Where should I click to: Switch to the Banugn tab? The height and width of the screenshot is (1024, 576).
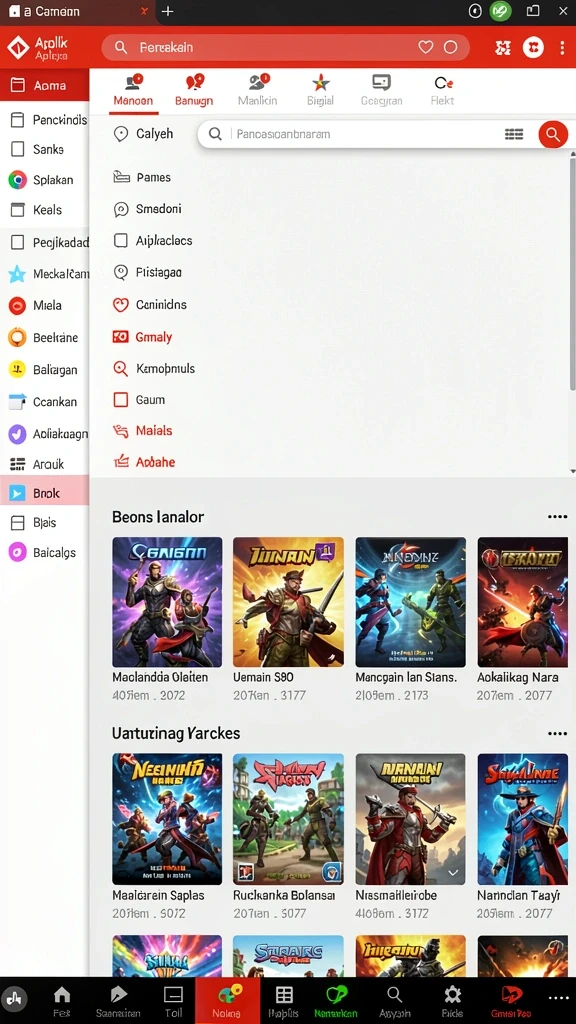coord(194,90)
